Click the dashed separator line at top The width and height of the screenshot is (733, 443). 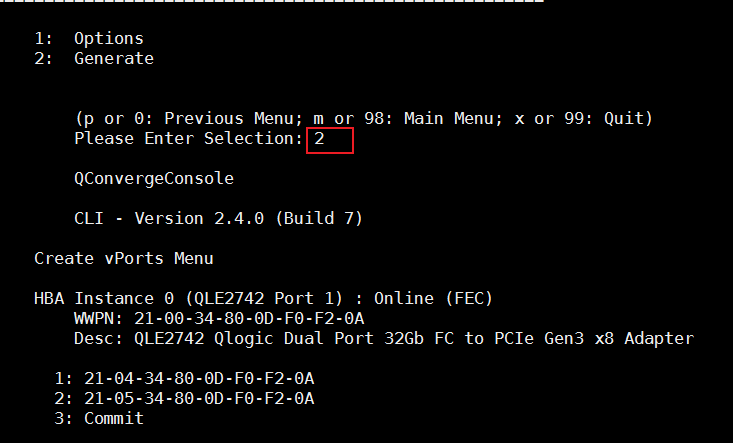[x=272, y=2]
